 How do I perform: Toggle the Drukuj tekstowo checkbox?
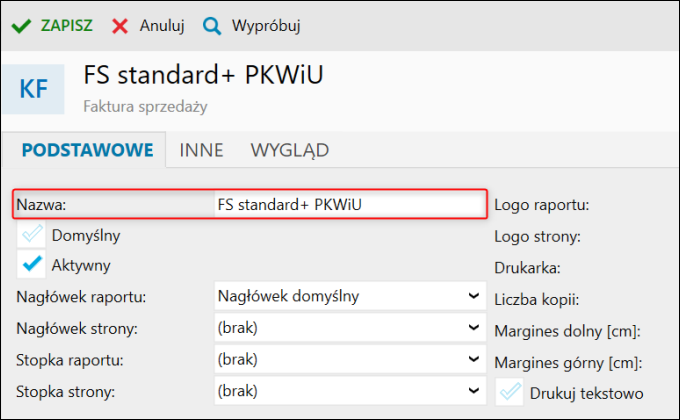[x=511, y=392]
